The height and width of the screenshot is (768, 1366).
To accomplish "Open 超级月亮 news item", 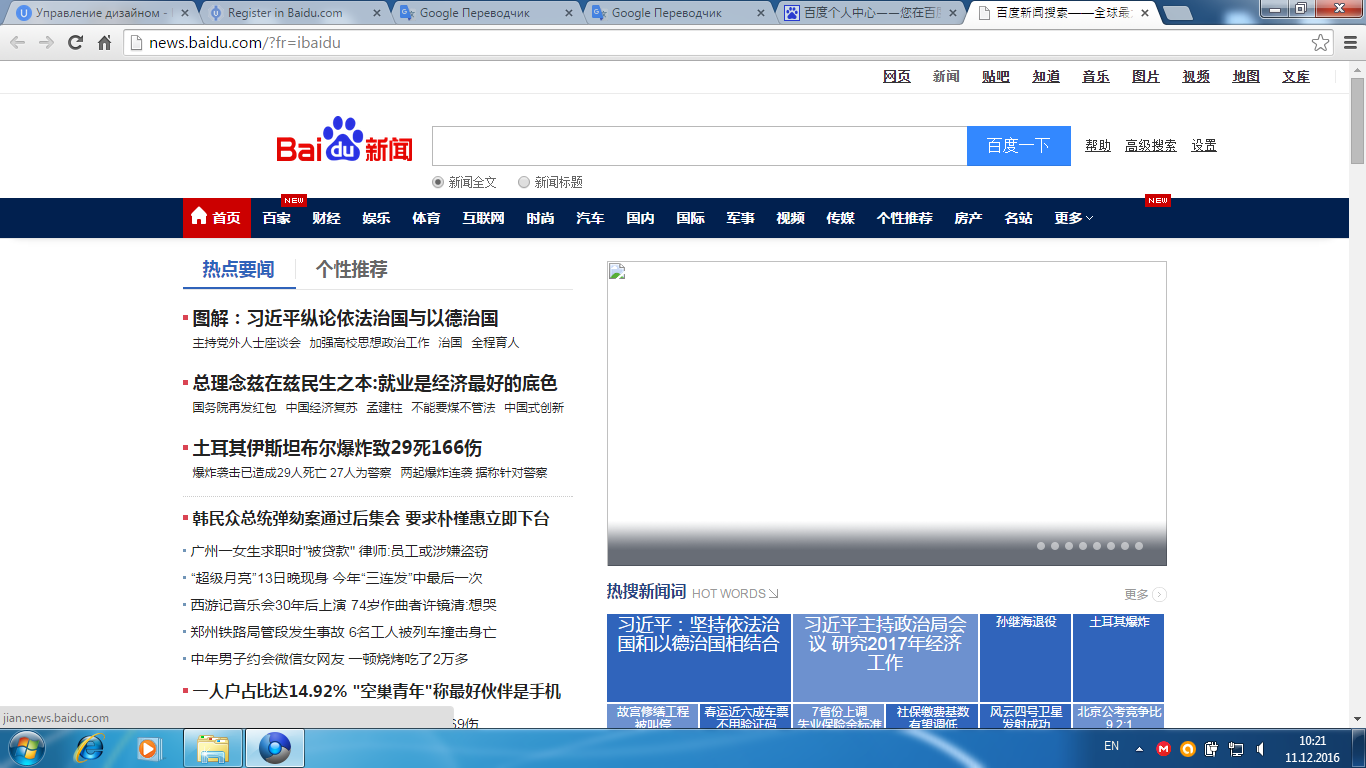I will pyautogui.click(x=336, y=578).
